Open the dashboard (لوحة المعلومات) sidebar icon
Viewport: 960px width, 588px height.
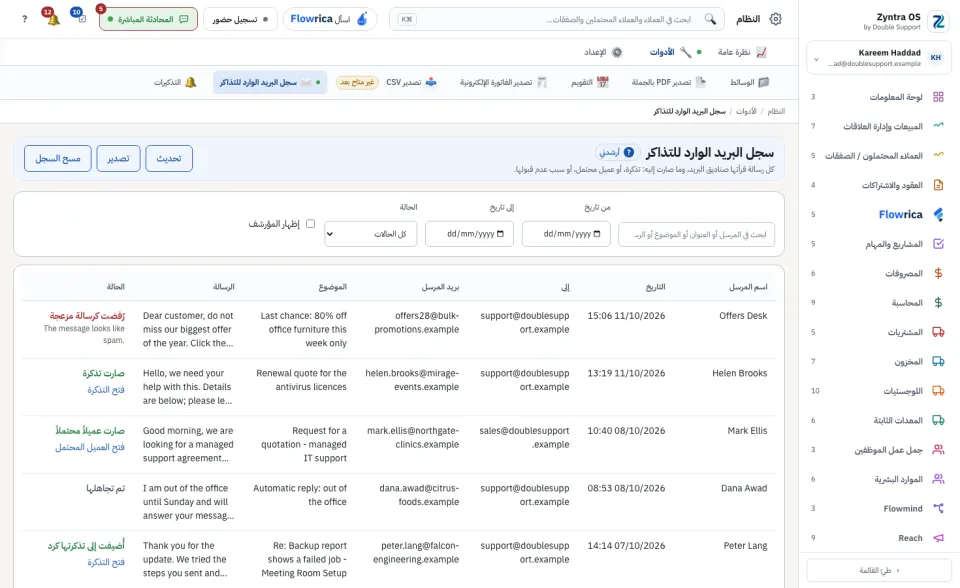click(938, 97)
